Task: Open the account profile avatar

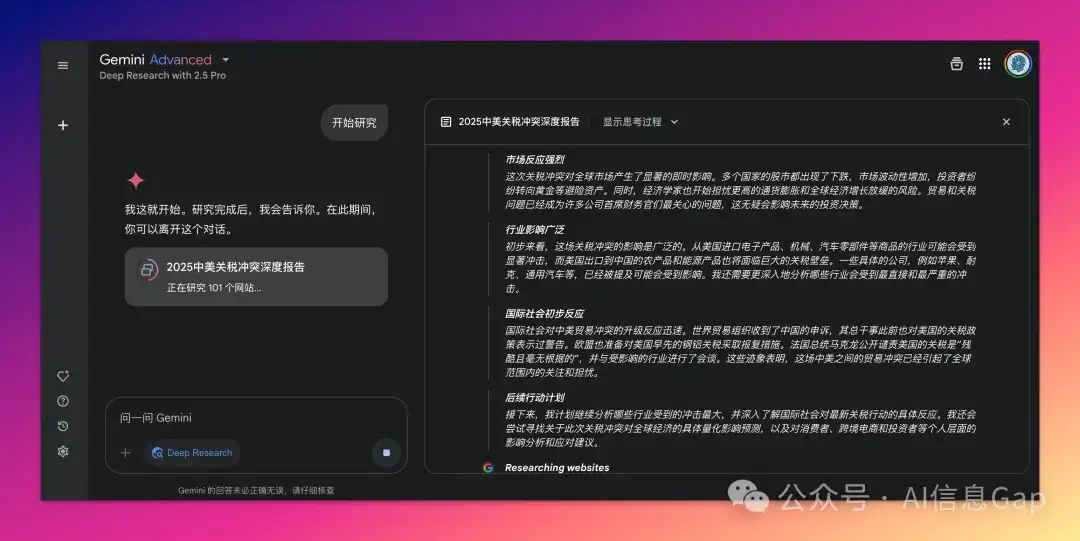Action: (1018, 64)
